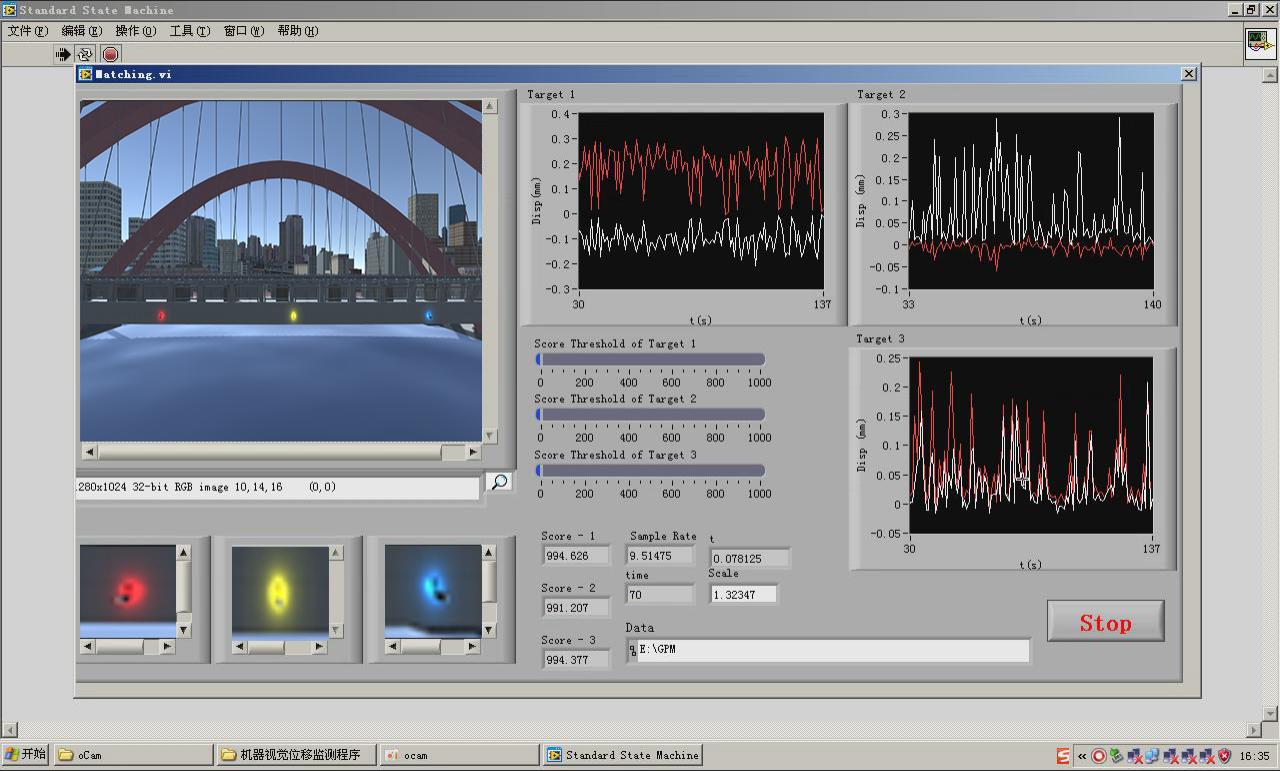Click the red circle recorder tray icon
Viewport: 1280px width, 771px height.
coord(1099,755)
